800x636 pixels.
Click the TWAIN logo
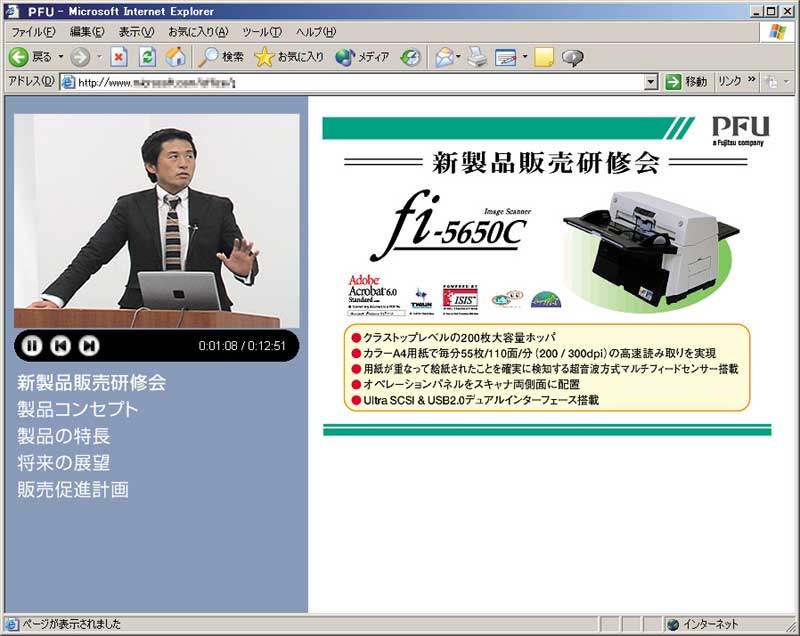click(x=421, y=299)
